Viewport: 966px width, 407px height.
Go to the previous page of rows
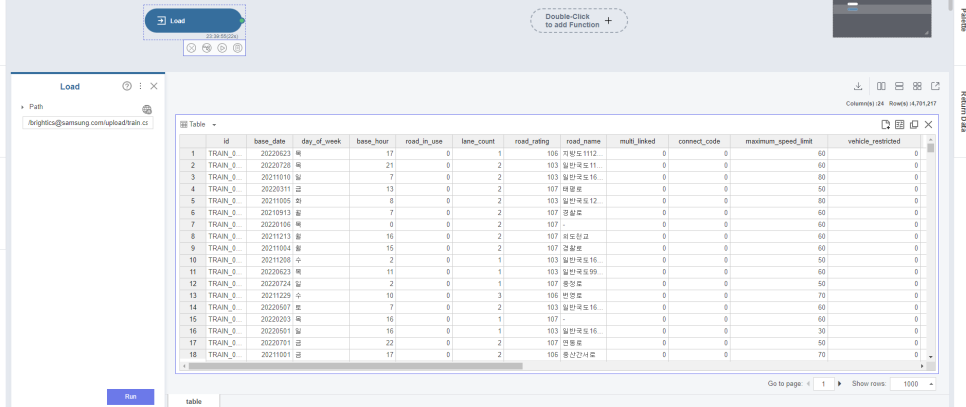point(808,384)
